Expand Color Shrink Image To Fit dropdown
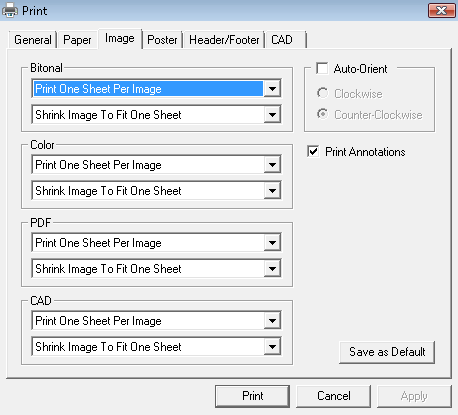The image size is (458, 415). pyautogui.click(x=272, y=191)
